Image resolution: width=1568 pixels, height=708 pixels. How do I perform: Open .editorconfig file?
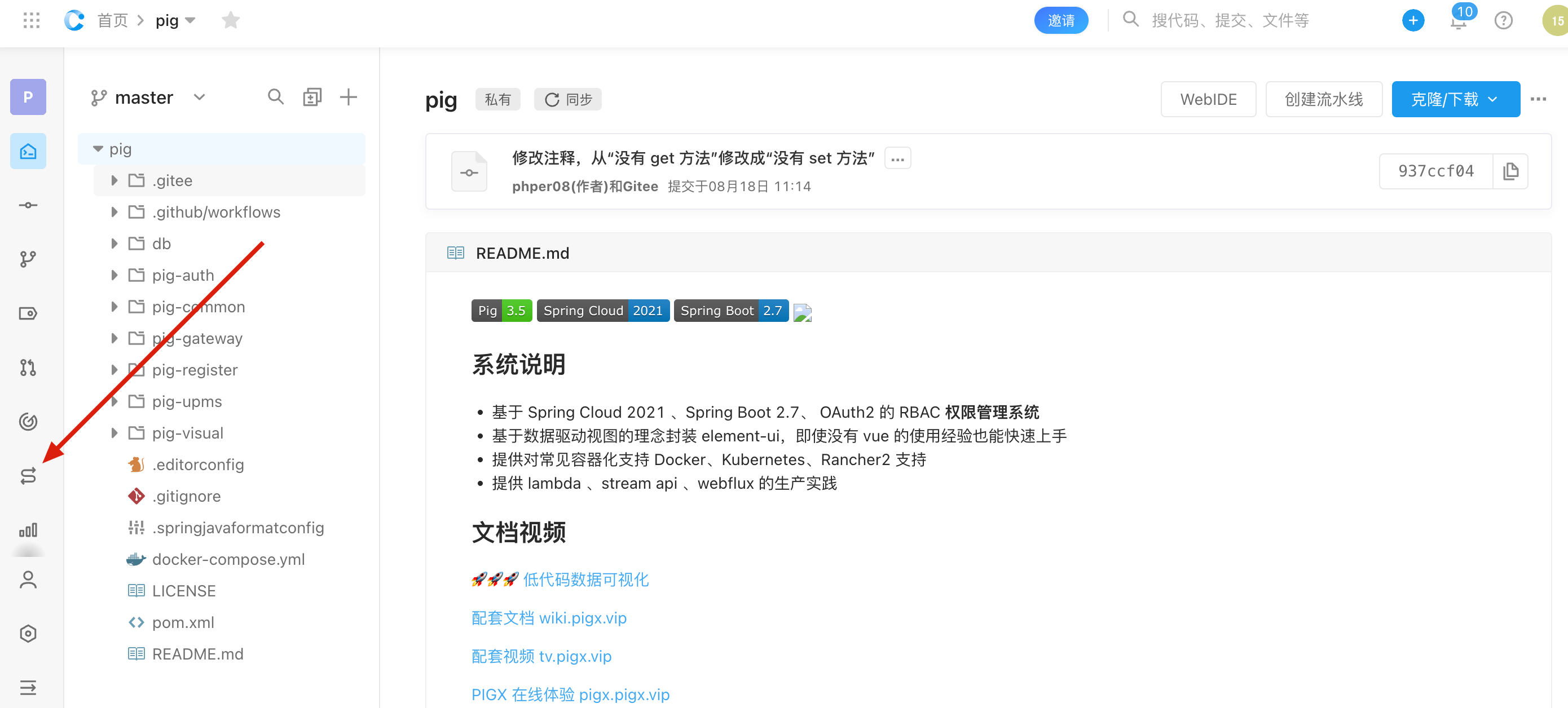click(x=198, y=464)
